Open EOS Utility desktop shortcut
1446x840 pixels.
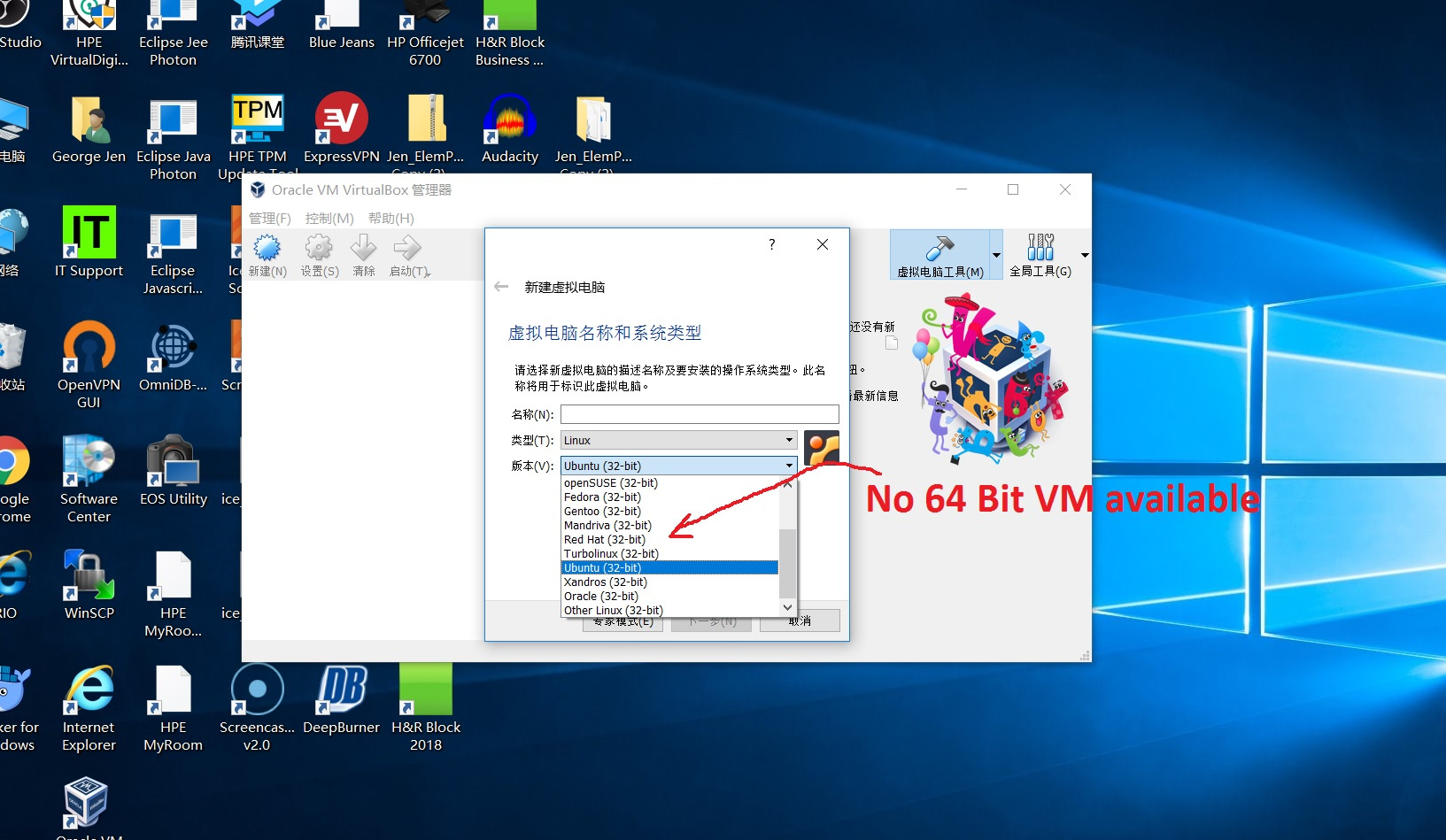coord(174,471)
